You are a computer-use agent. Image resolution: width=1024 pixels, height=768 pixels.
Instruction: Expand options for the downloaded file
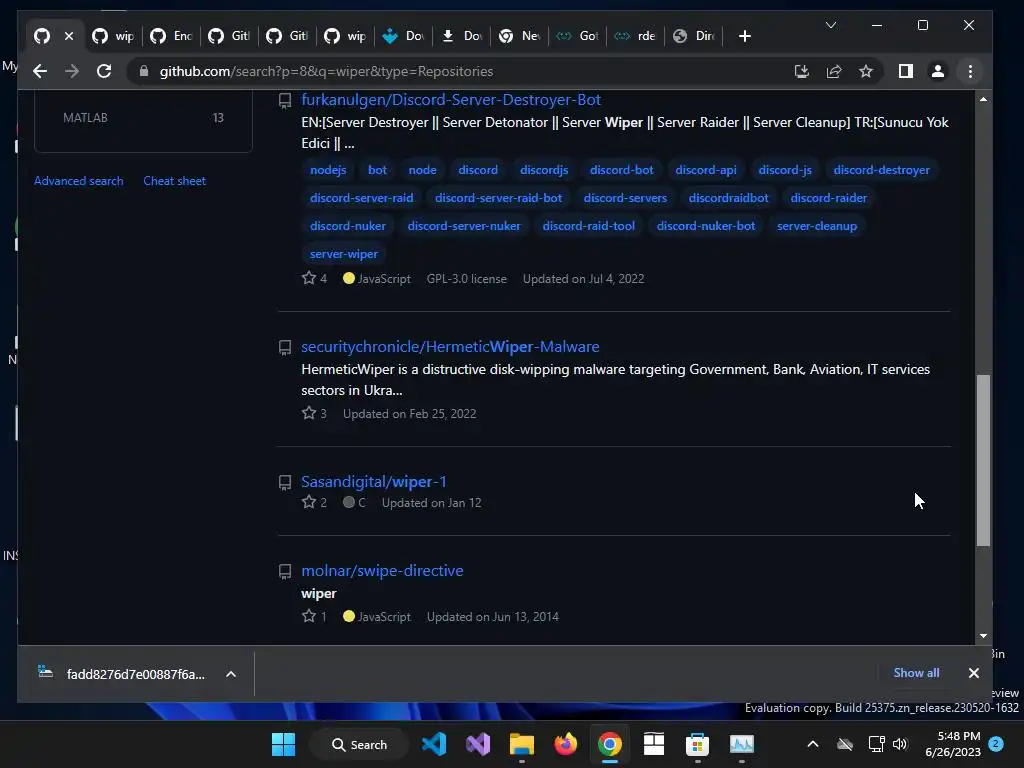tap(231, 674)
